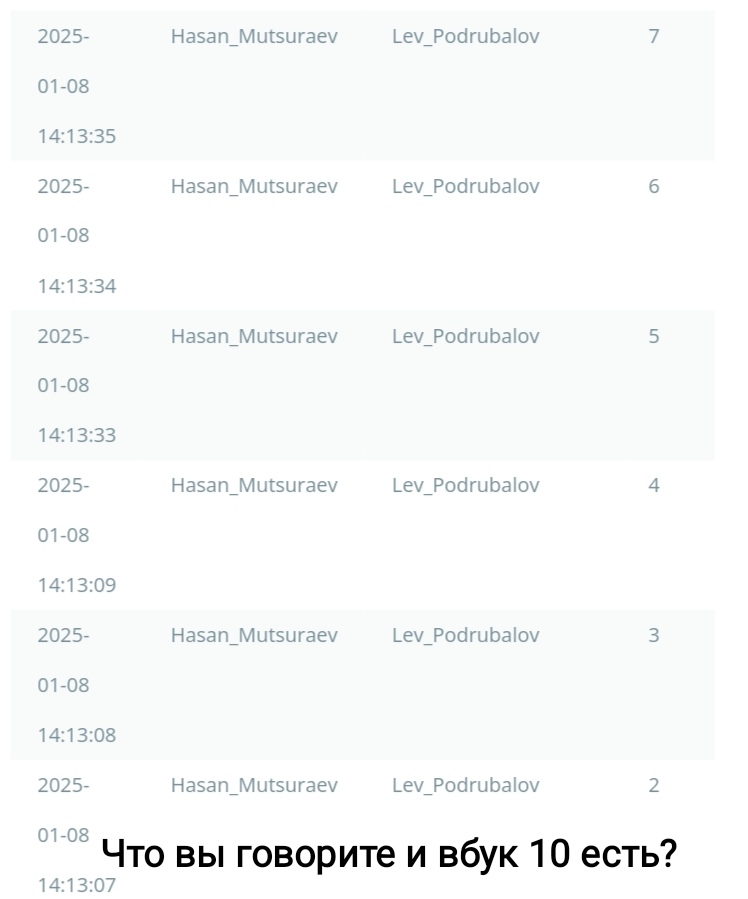Click Hasan_Mutsuraev in the 14:13:33 row
748x899 pixels.
(254, 336)
